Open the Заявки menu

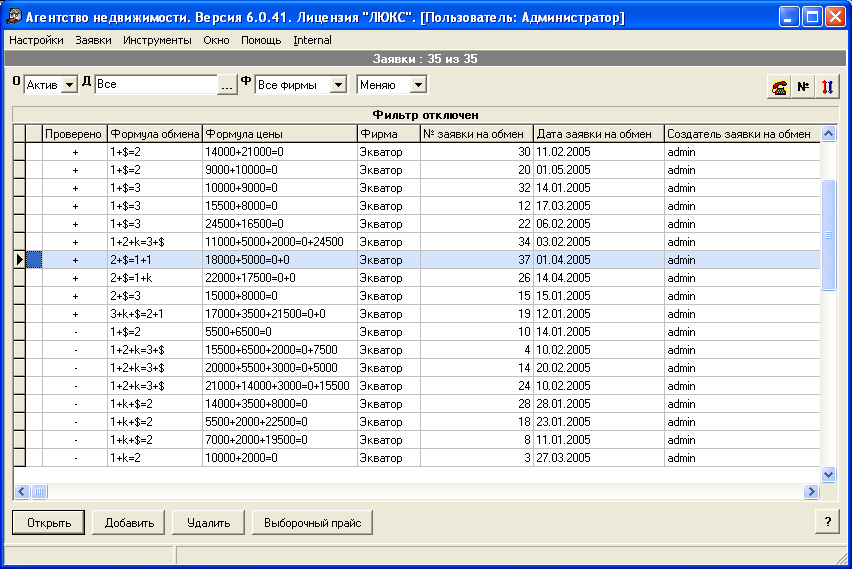pos(93,40)
